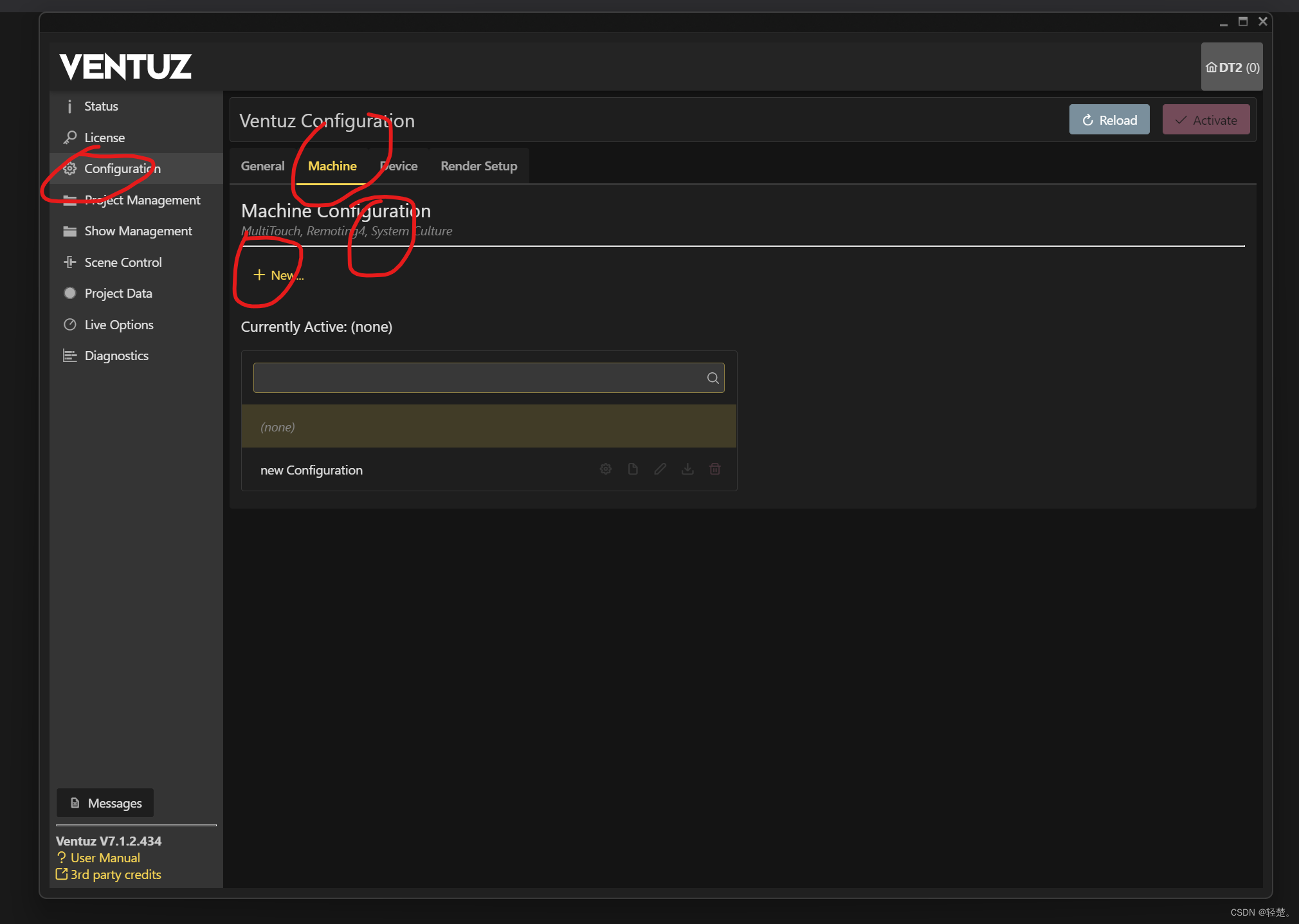Open the DT2 home machine indicator
1299x924 pixels.
click(x=1231, y=68)
